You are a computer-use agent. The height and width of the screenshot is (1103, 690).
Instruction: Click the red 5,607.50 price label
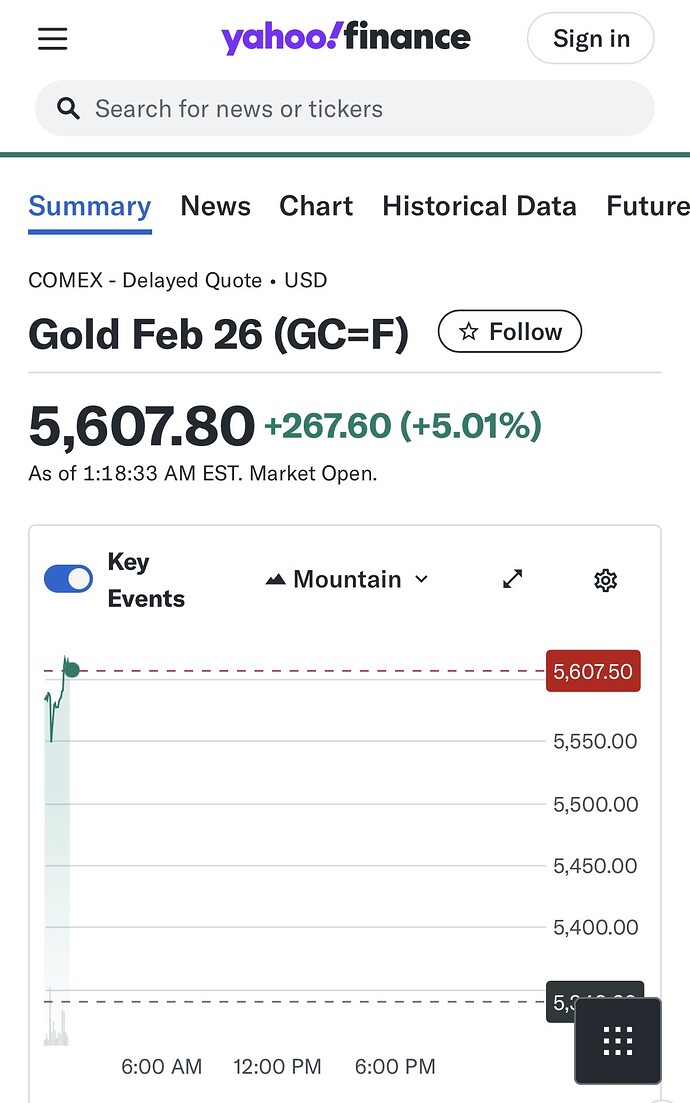593,671
